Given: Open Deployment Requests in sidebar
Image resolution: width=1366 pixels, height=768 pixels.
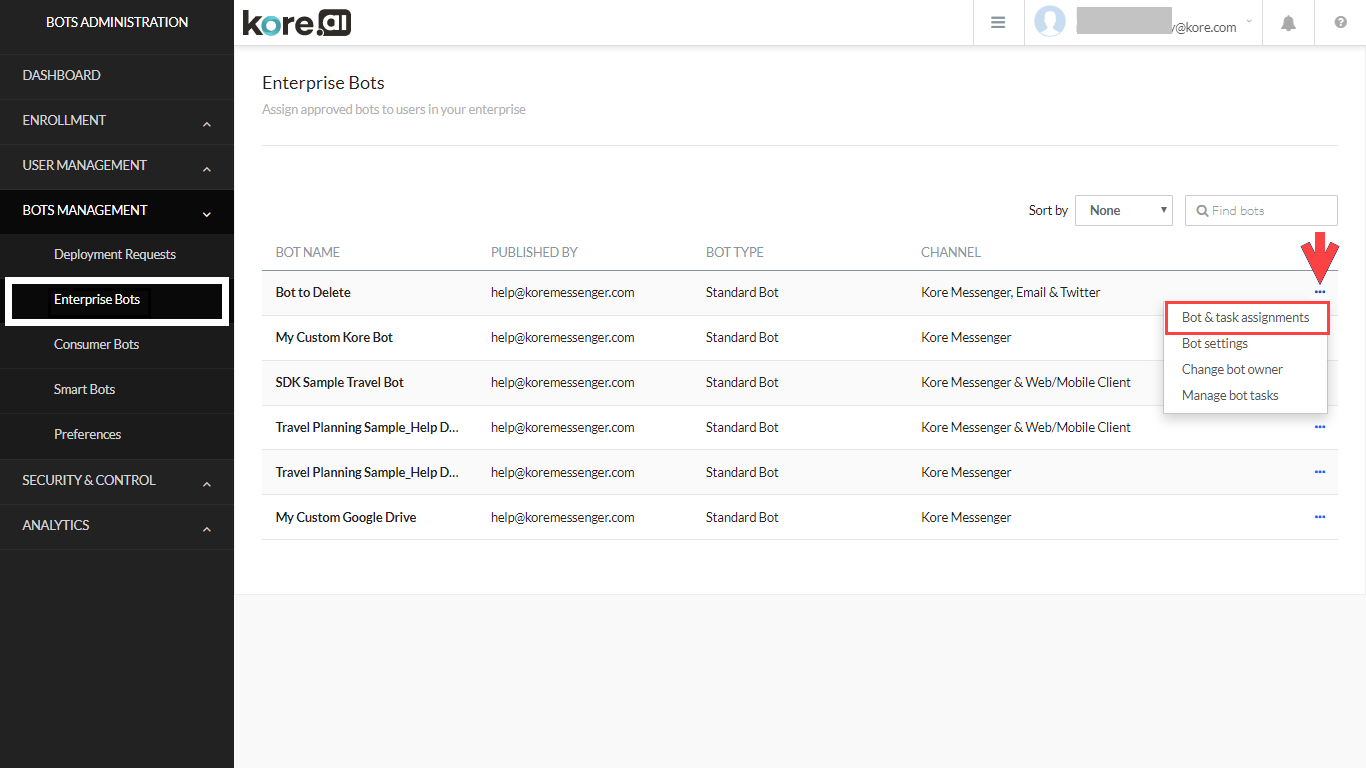Looking at the screenshot, I should coord(115,255).
